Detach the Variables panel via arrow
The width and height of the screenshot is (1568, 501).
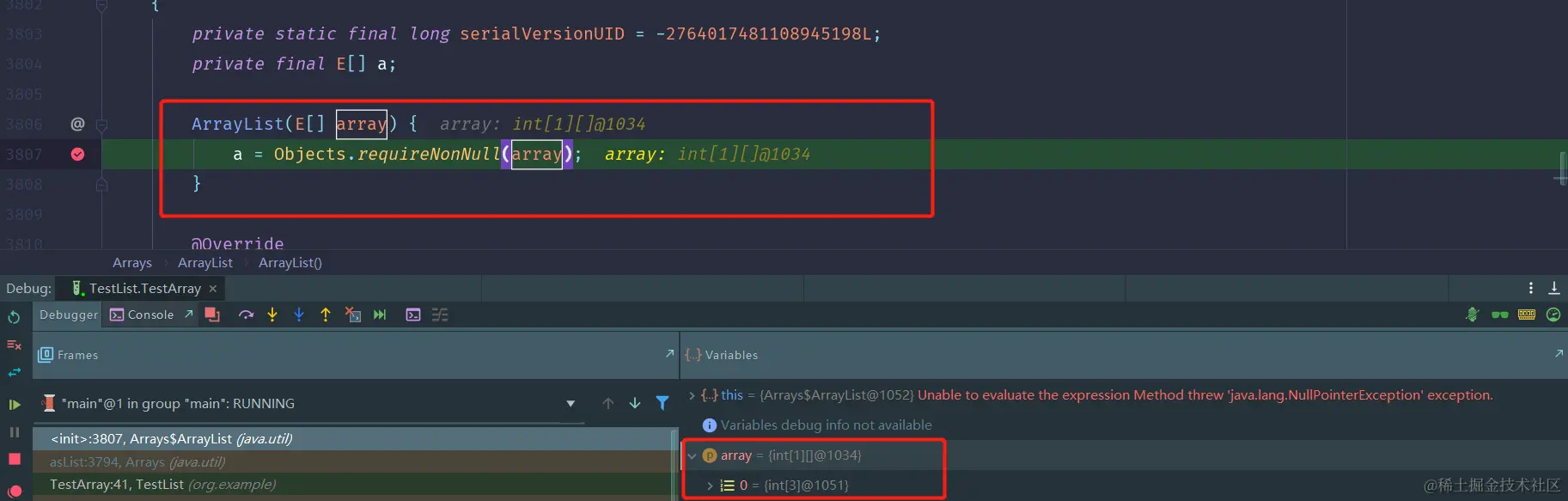pyautogui.click(x=1559, y=353)
